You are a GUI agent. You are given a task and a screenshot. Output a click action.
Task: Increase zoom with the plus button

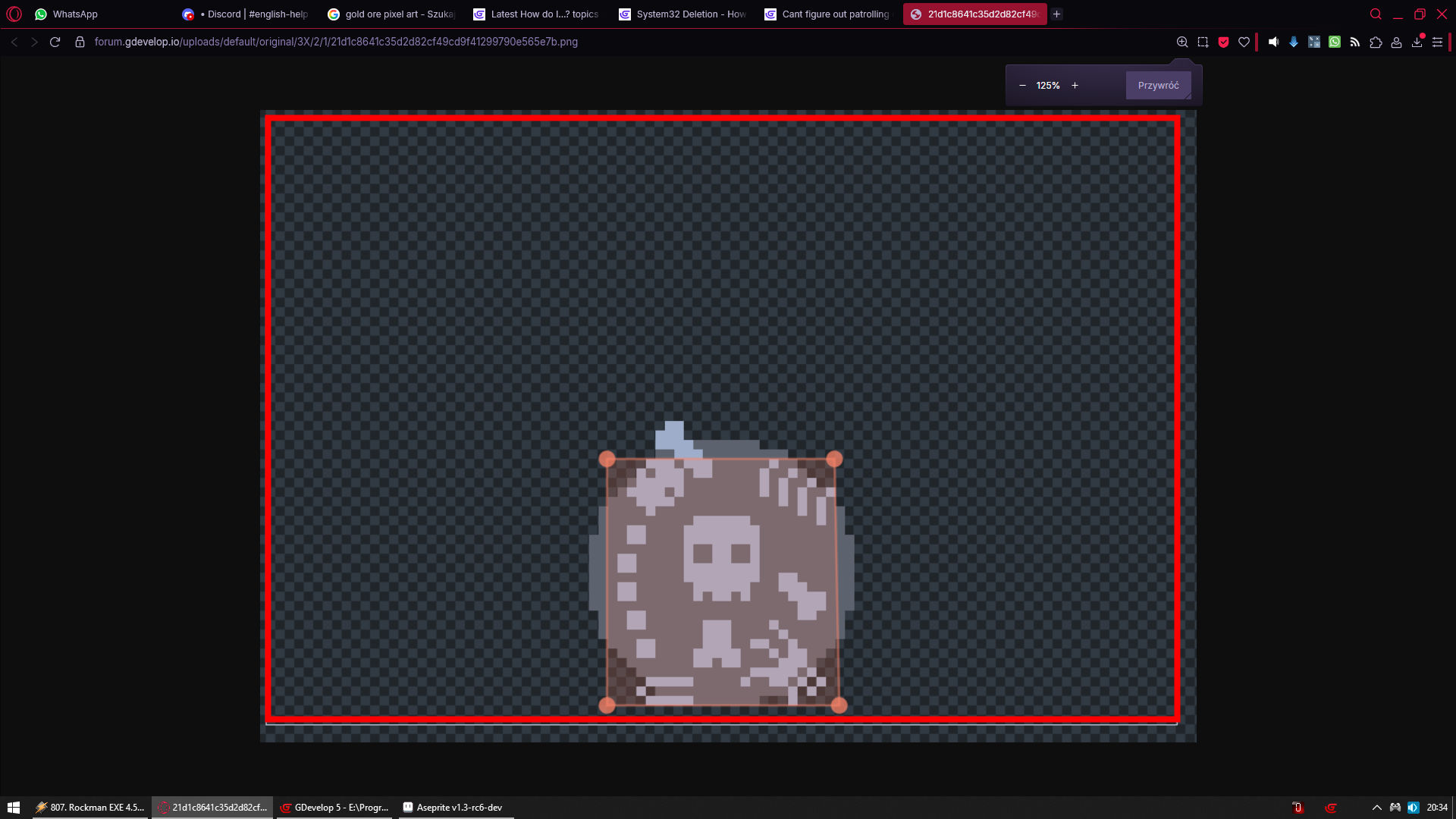[1075, 86]
